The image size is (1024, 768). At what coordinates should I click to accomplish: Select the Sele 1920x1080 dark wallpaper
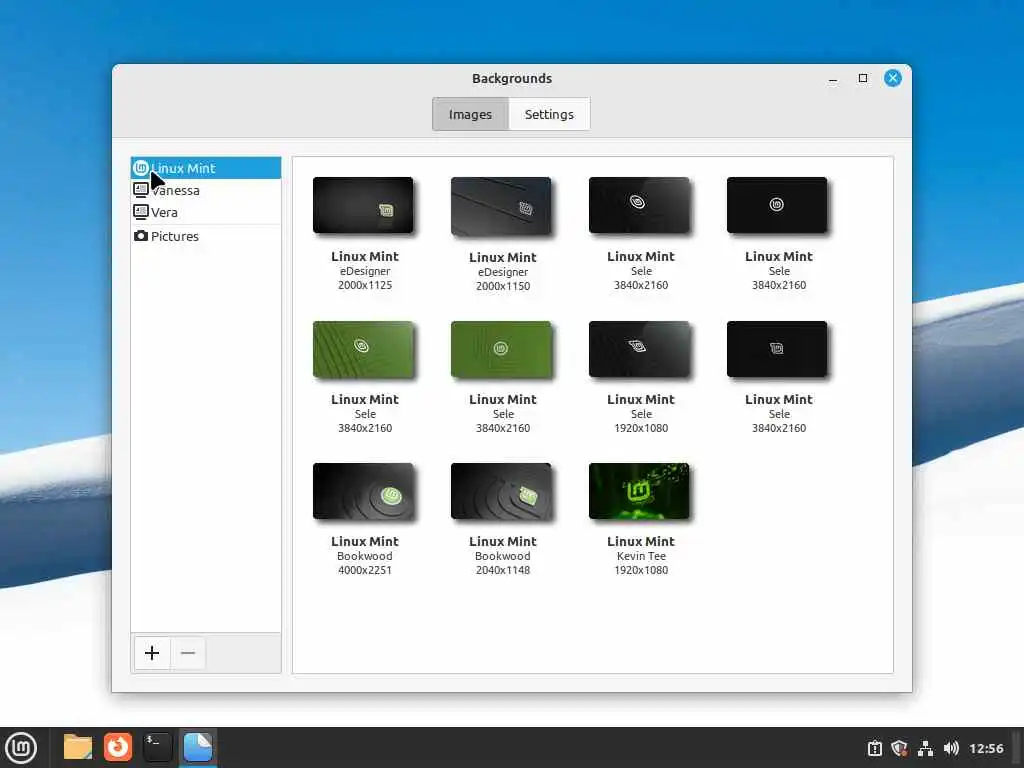click(x=639, y=349)
